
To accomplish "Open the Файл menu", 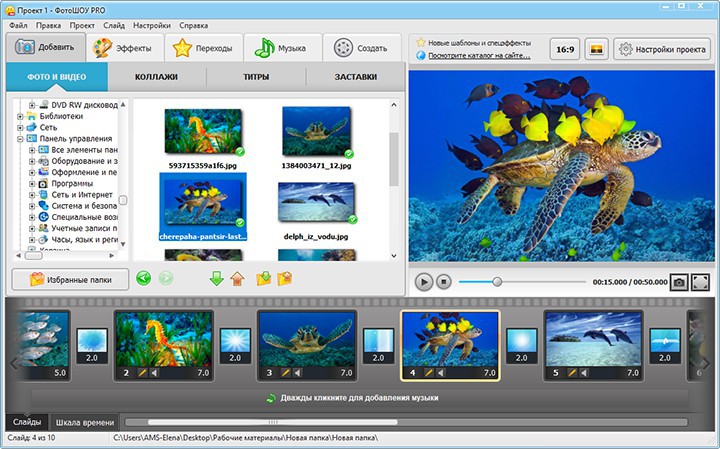I will [18, 25].
